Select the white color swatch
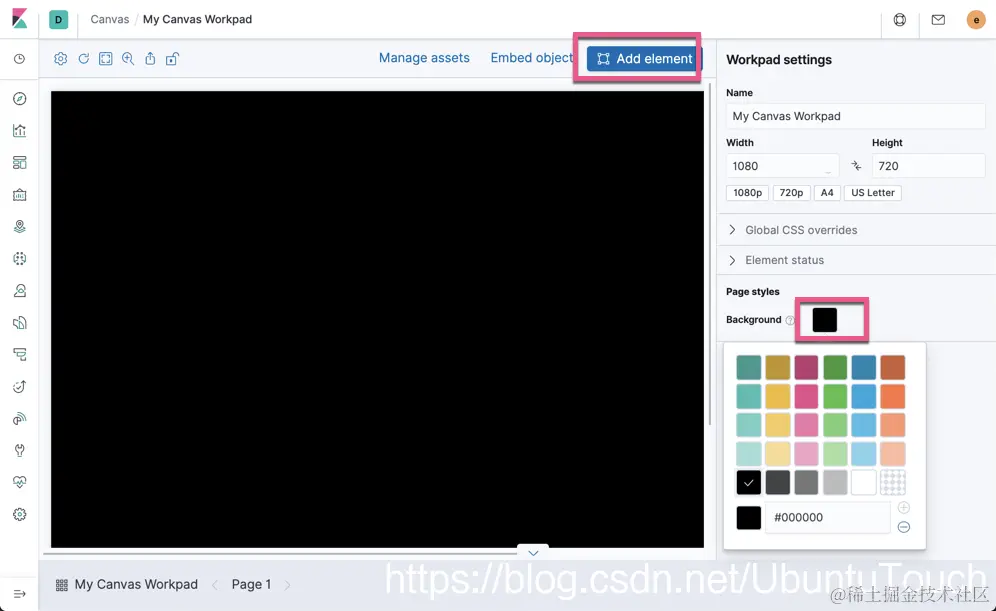The image size is (996, 611). coord(864,483)
